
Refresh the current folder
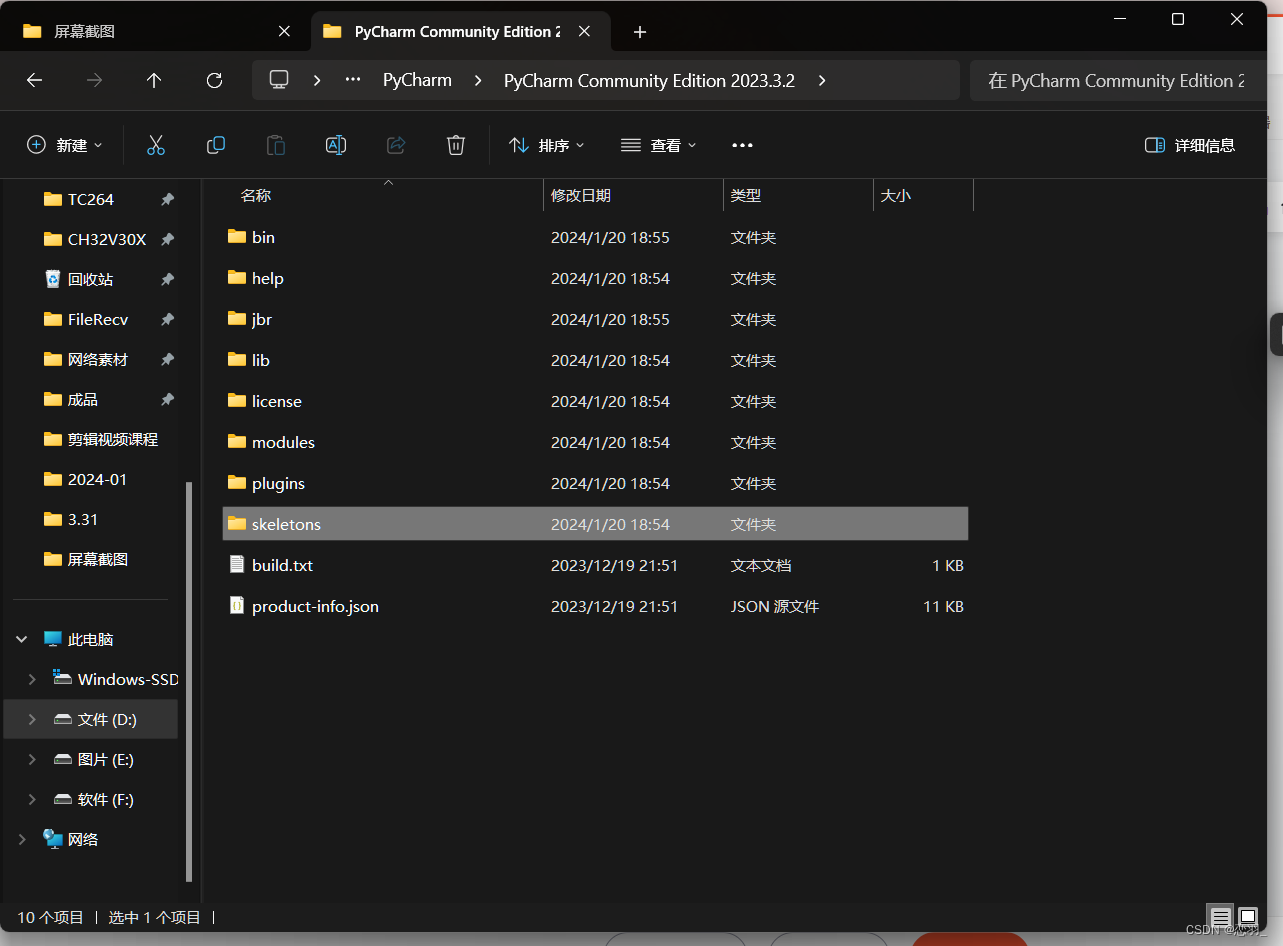pyautogui.click(x=214, y=80)
